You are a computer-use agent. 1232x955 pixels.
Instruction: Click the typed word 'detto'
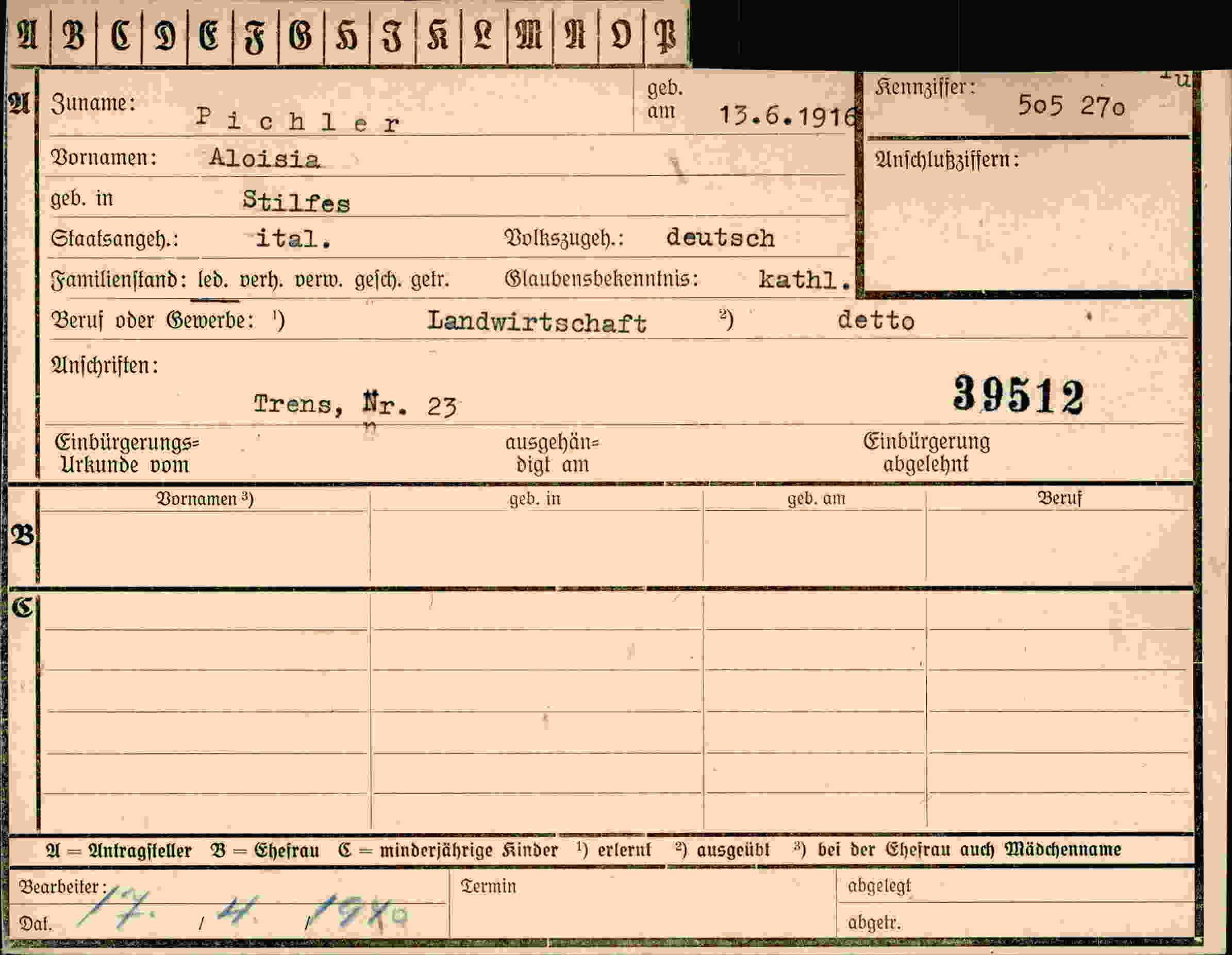tap(876, 321)
